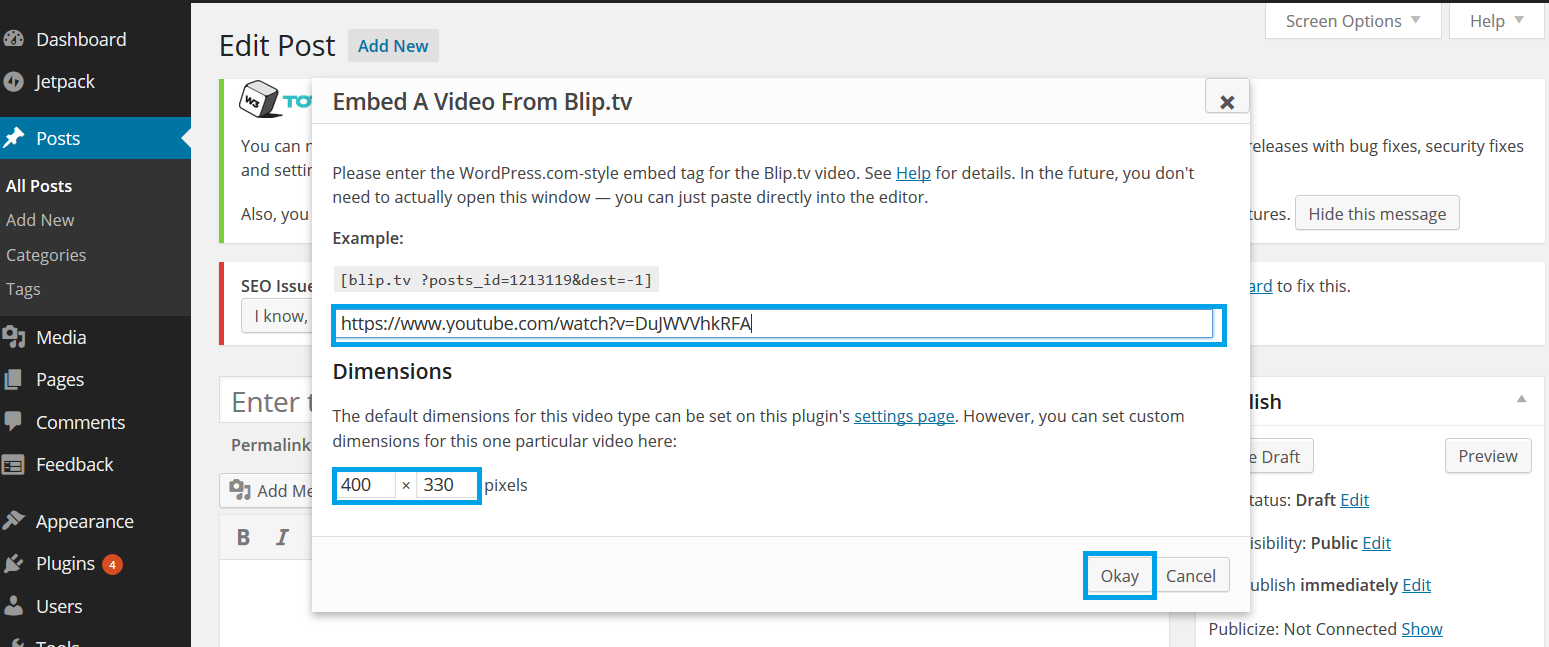Viewport: 1549px width, 647px height.
Task: Click the Dimensions heading
Action: (x=392, y=371)
